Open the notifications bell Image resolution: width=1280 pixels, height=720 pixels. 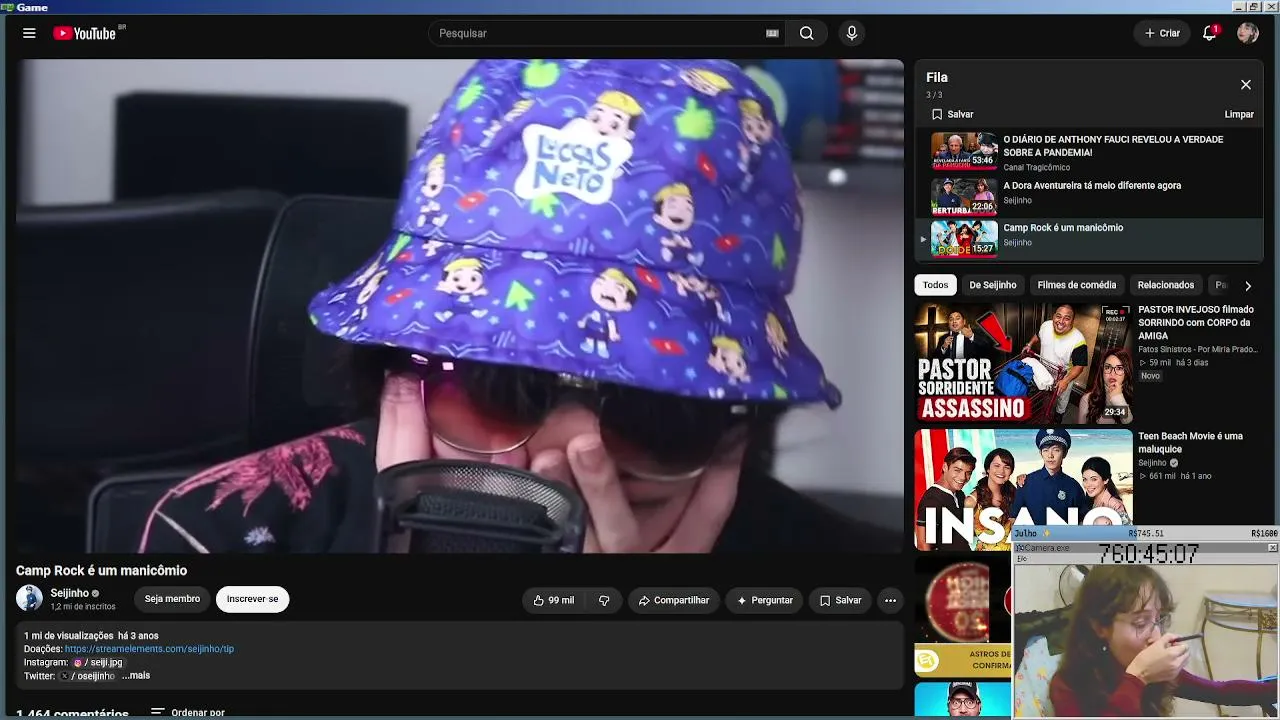point(1209,33)
